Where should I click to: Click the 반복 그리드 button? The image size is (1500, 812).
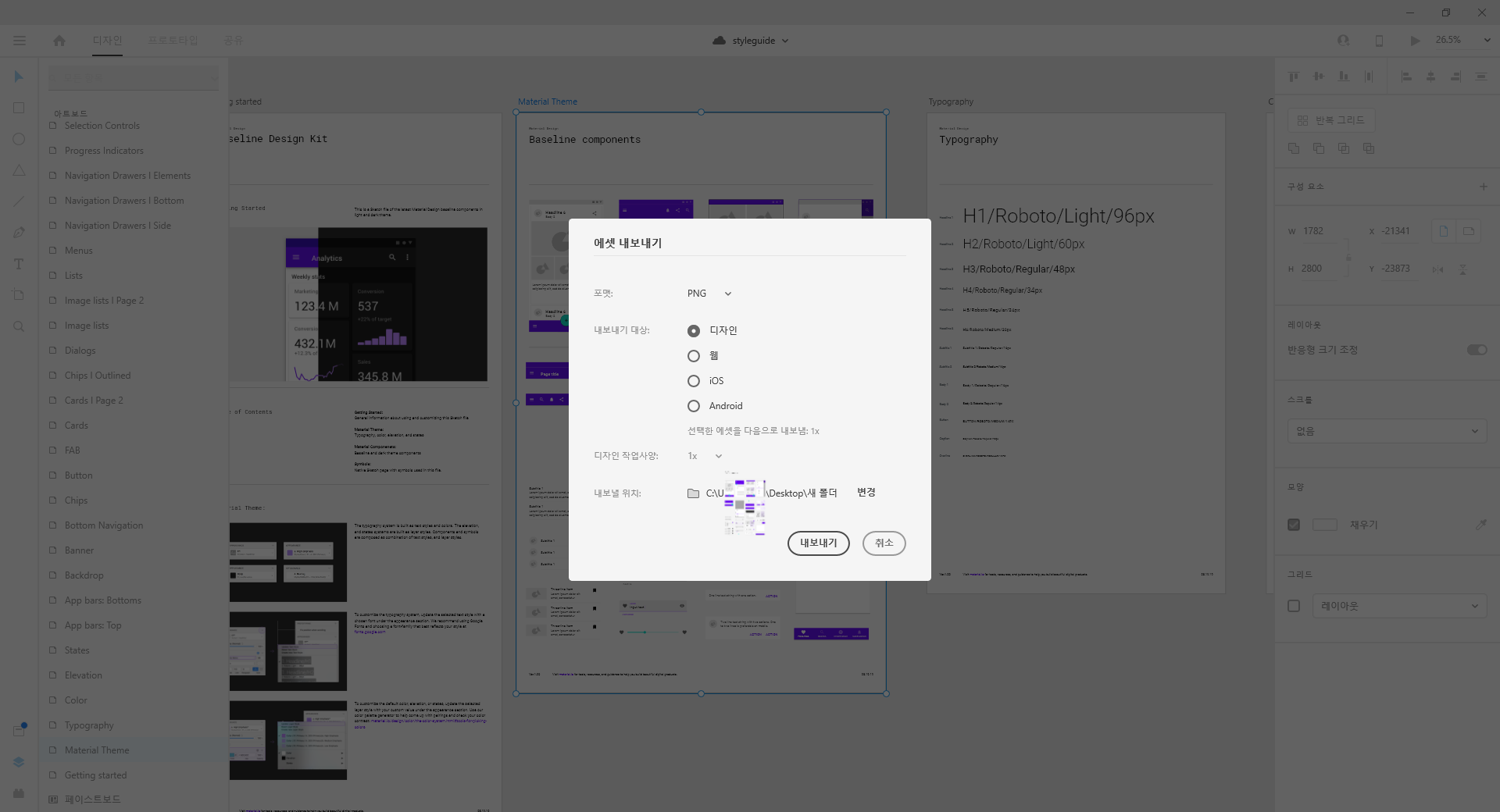pyautogui.click(x=1331, y=120)
